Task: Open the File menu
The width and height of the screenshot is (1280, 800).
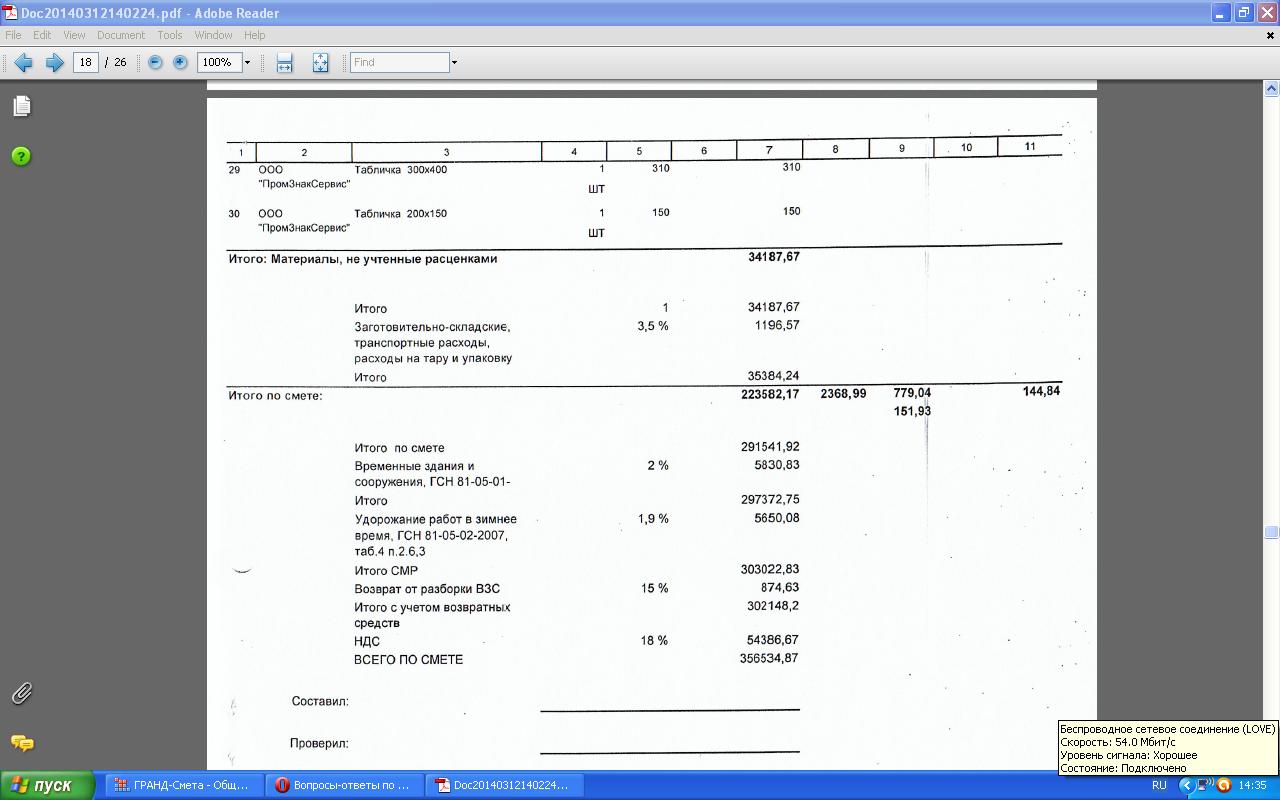Action: (x=13, y=35)
